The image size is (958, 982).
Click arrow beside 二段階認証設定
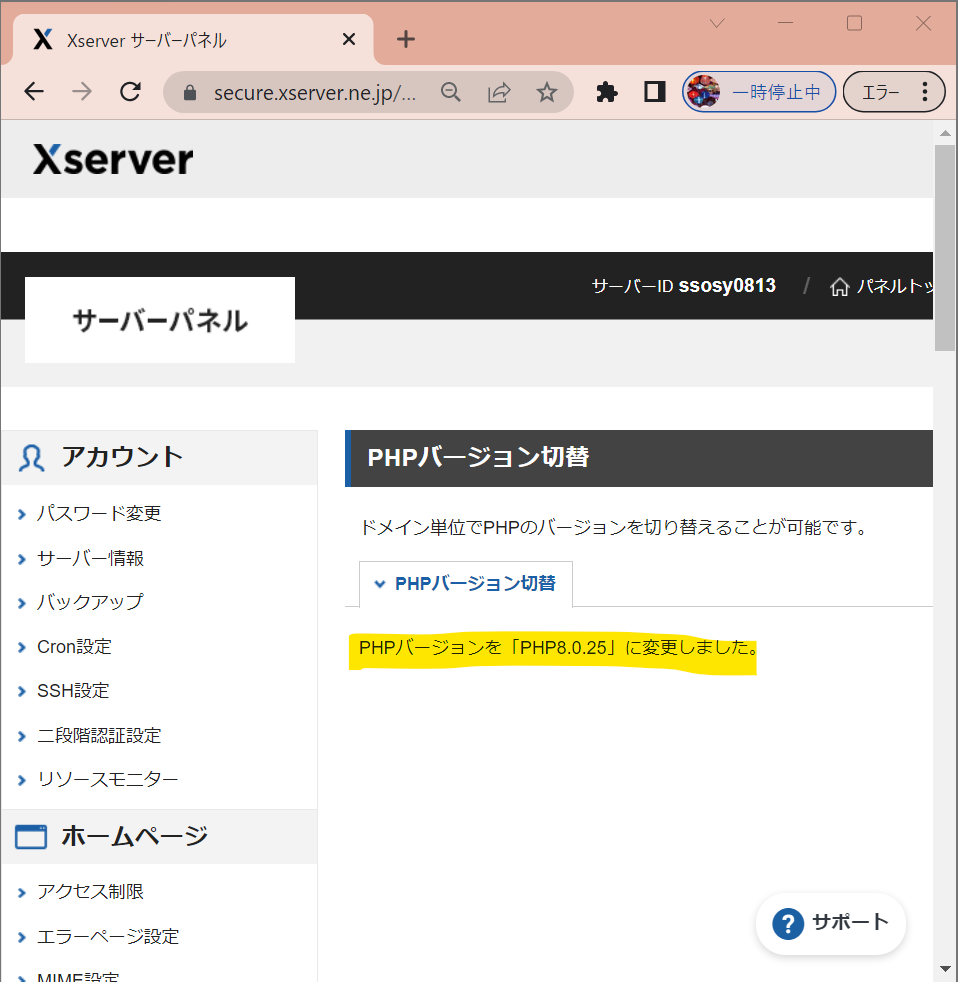click(x=22, y=736)
